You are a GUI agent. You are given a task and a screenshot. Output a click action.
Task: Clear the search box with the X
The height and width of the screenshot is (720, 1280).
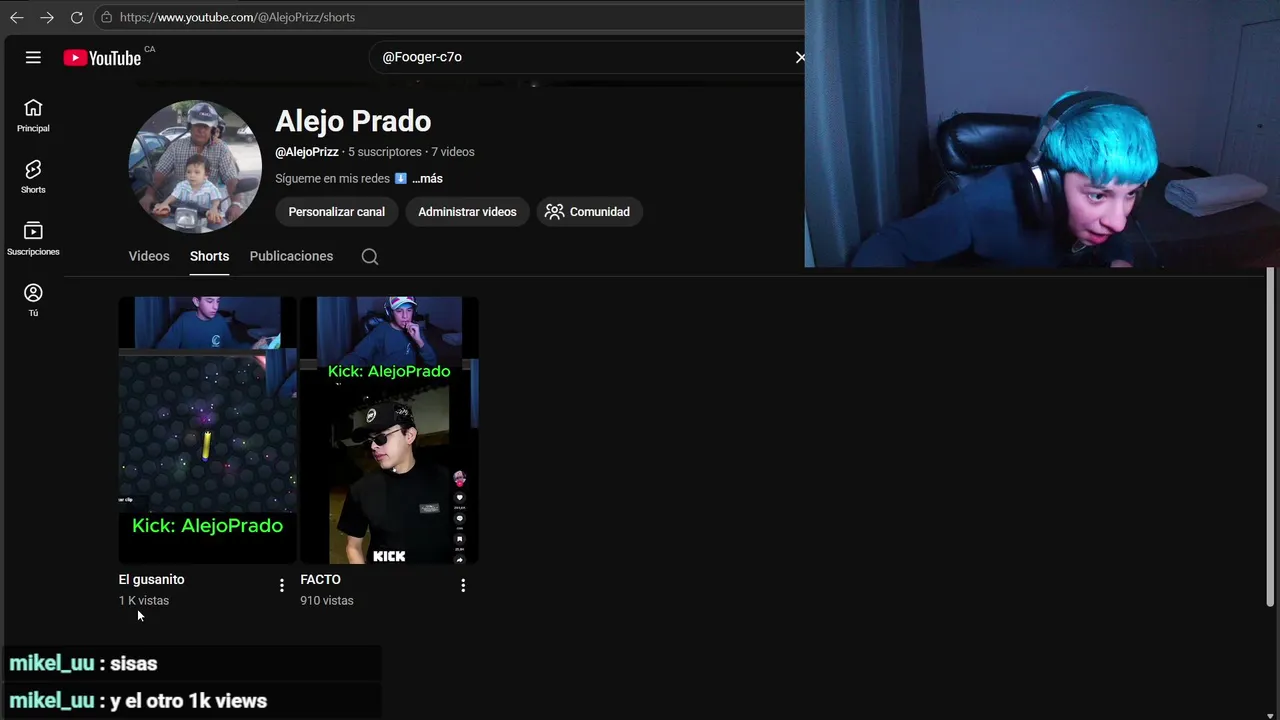(x=799, y=57)
